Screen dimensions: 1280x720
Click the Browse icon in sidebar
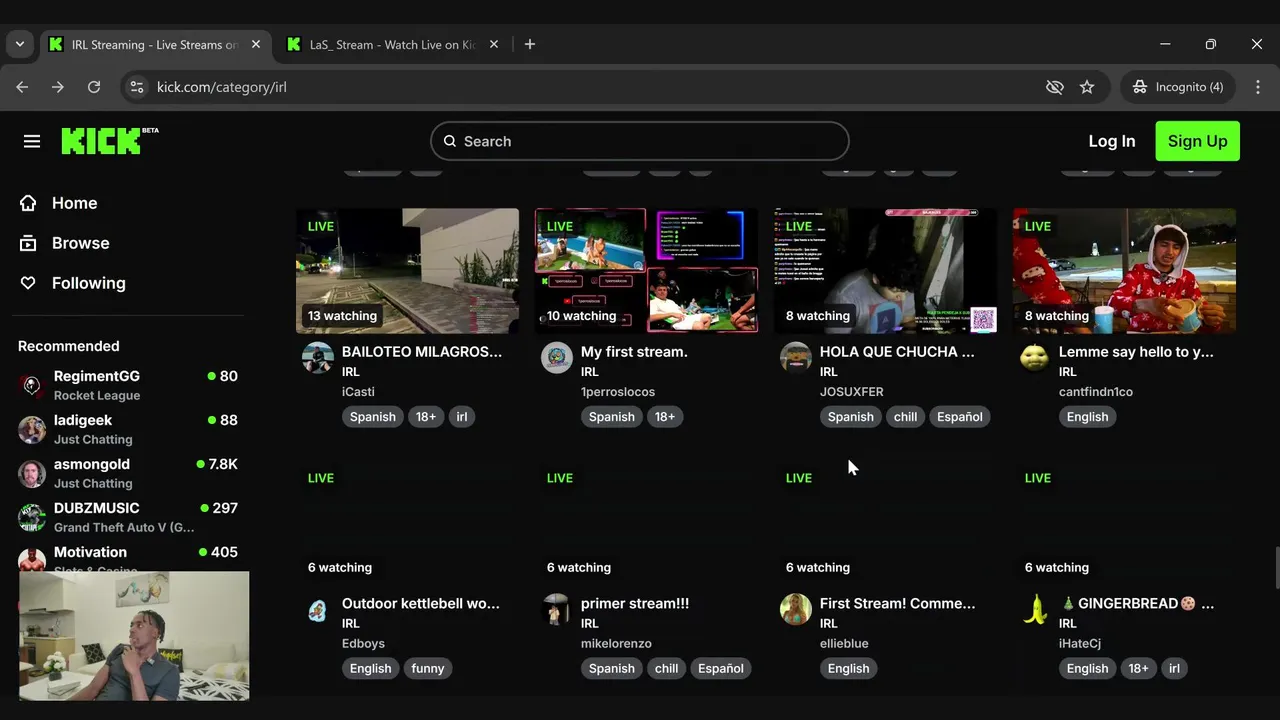(28, 243)
